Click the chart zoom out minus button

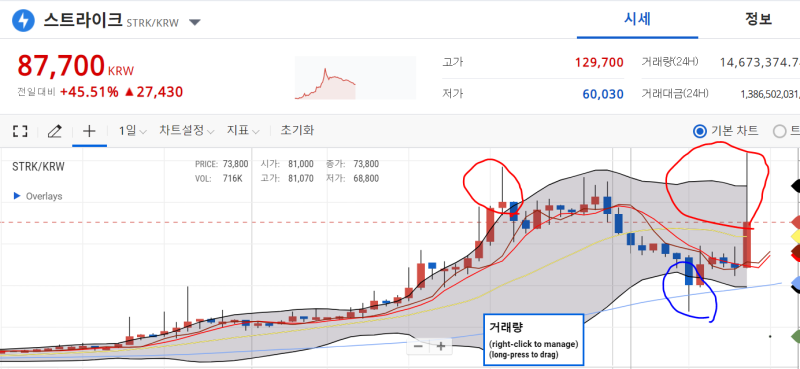click(x=418, y=347)
